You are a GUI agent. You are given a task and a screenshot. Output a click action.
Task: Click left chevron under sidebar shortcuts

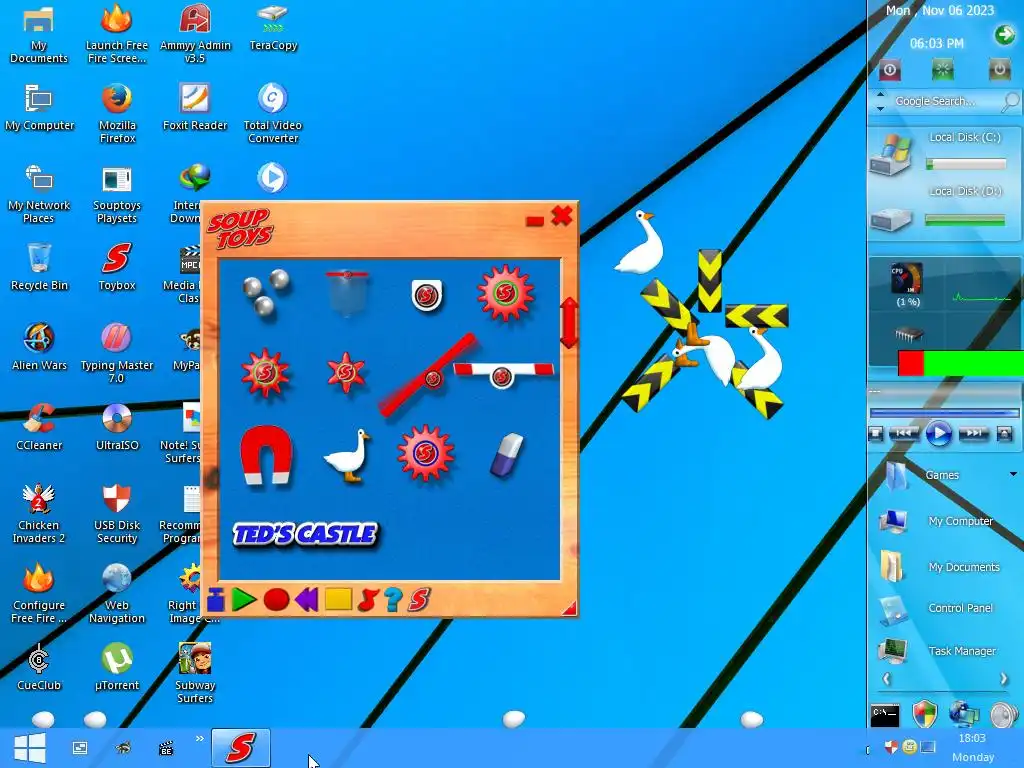point(886,679)
